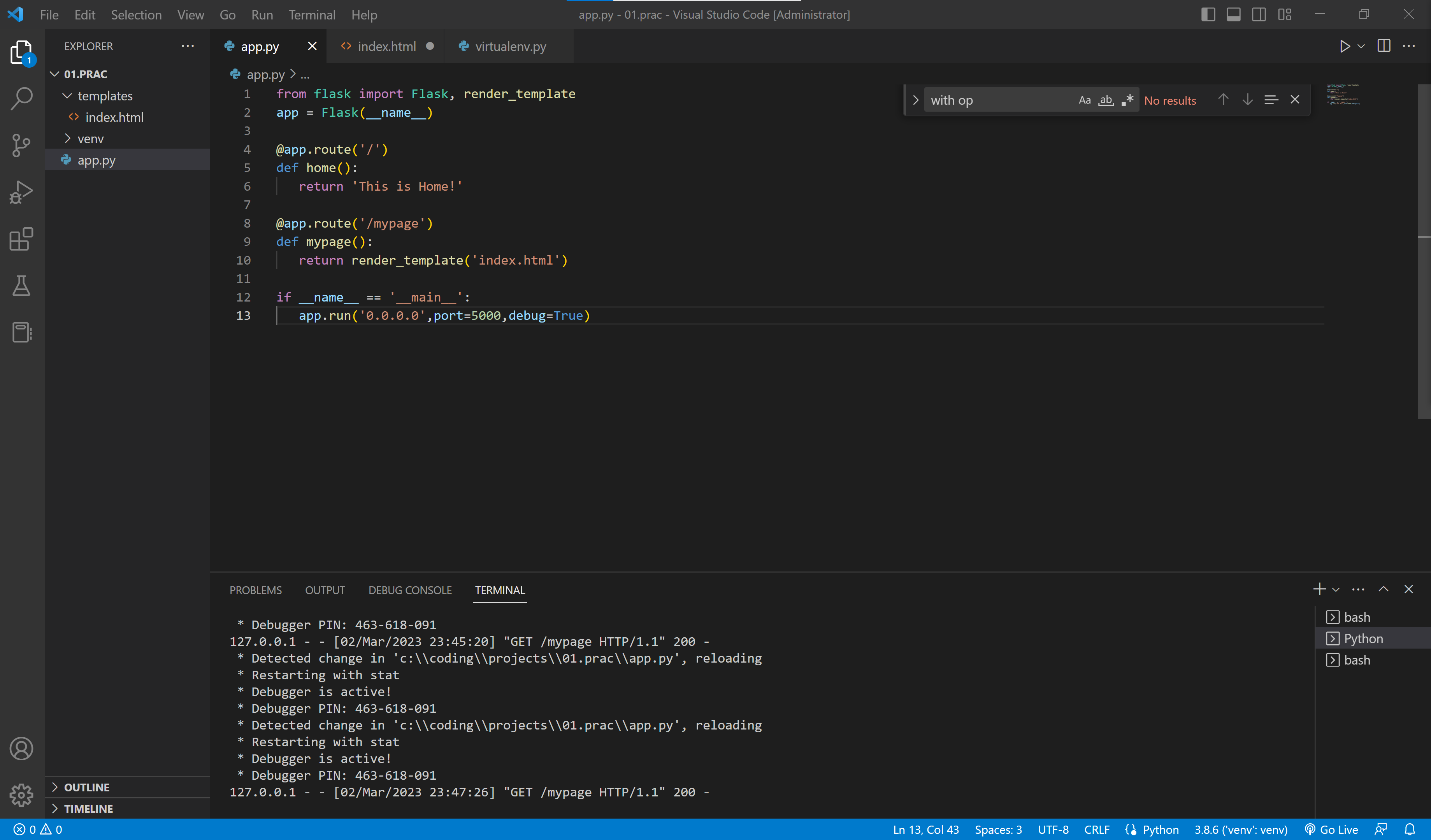
Task: Open the Run dropdown arrow beside play
Action: tap(1361, 46)
